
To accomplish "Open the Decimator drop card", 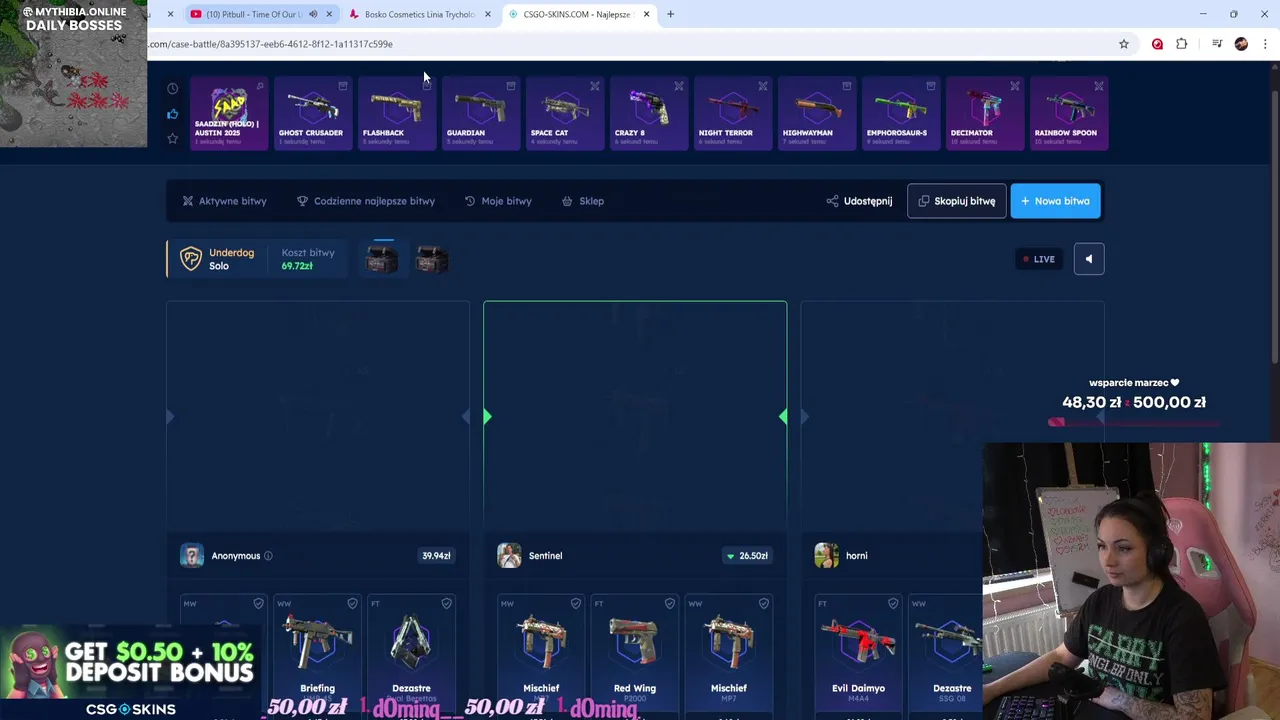I will click(983, 114).
